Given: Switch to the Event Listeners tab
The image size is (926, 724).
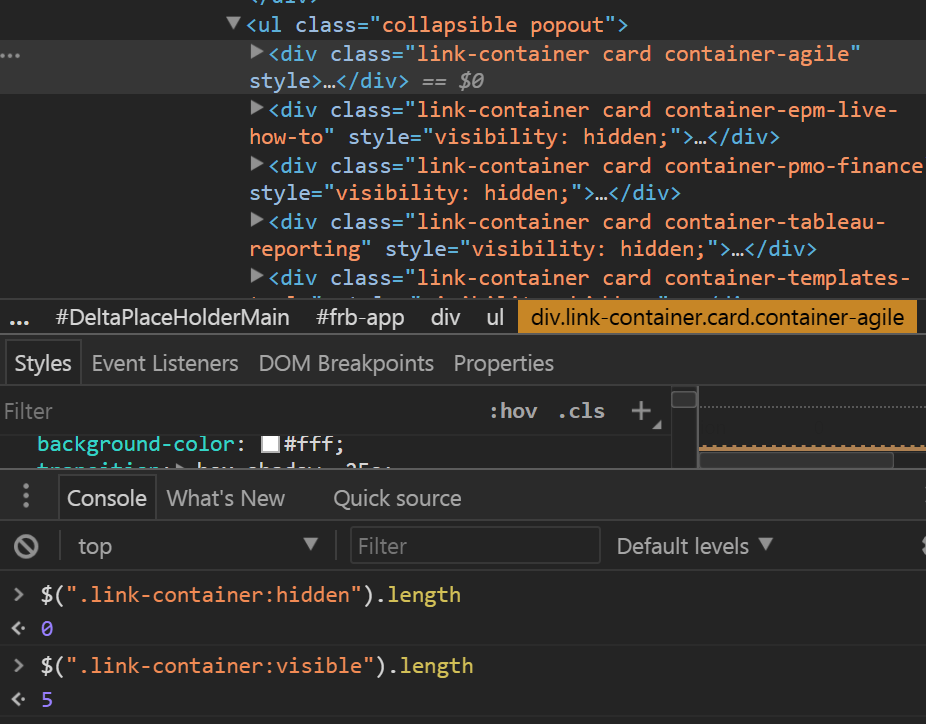Looking at the screenshot, I should point(164,363).
